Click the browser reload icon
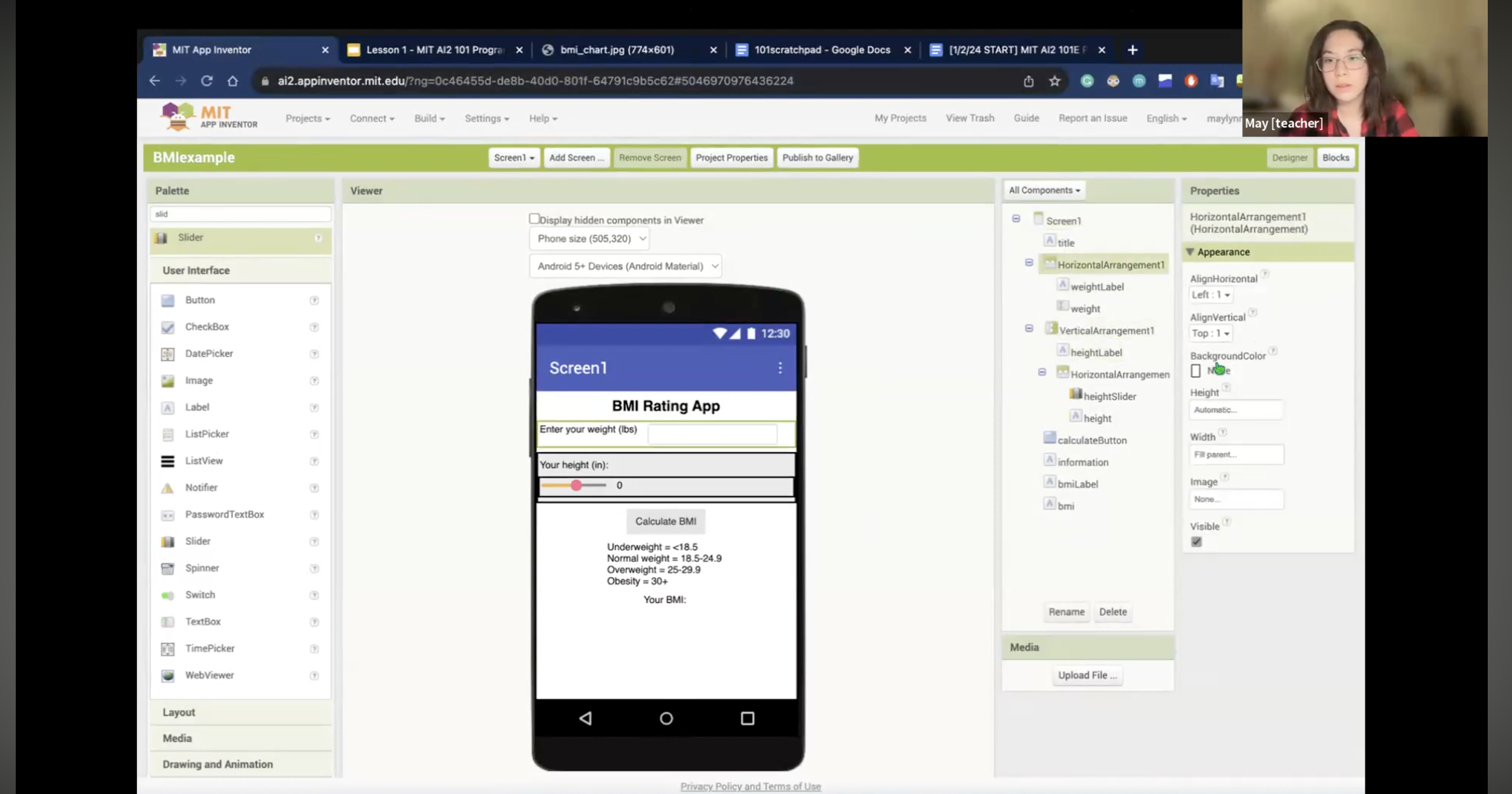Image resolution: width=1512 pixels, height=794 pixels. [x=207, y=81]
